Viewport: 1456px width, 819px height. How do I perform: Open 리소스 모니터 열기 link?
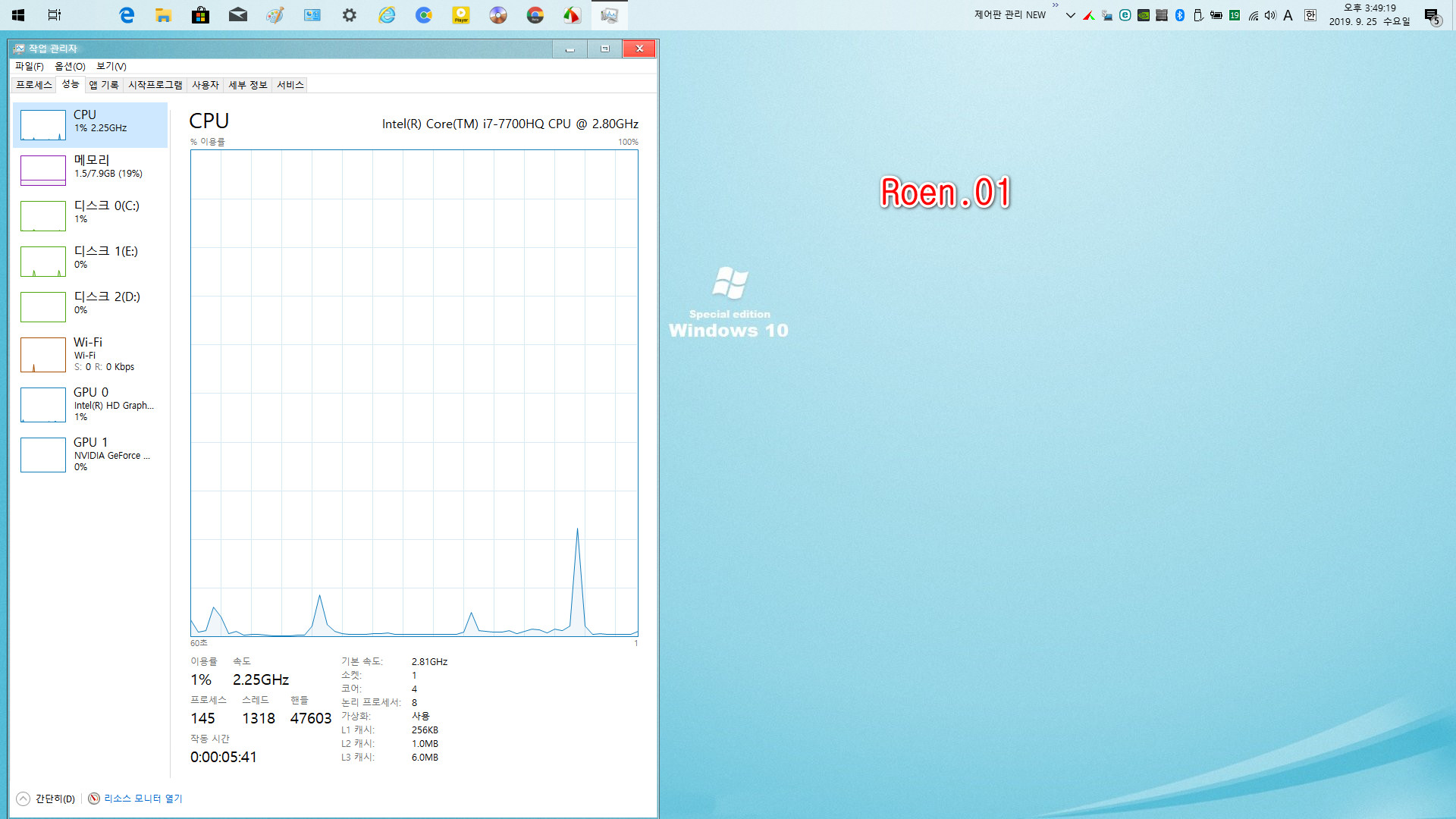coord(143,799)
